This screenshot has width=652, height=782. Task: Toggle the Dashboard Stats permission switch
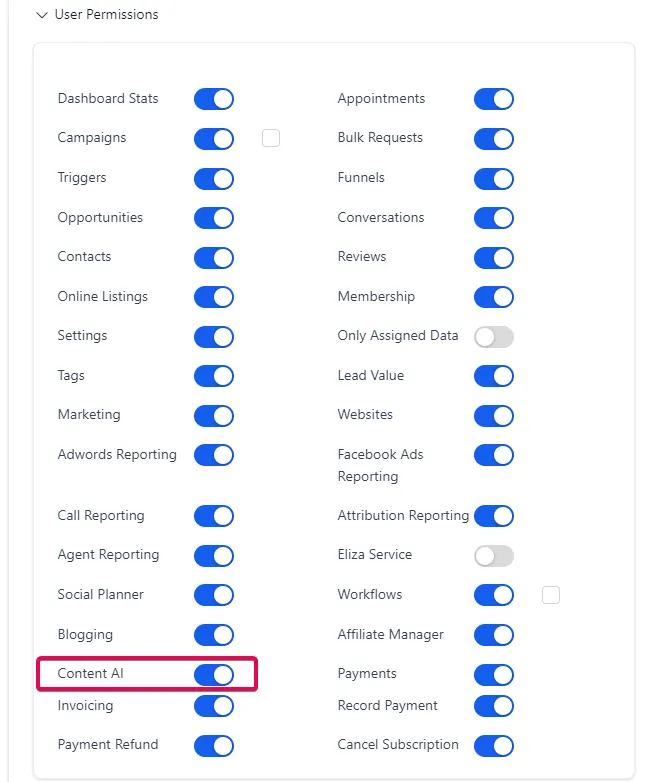[x=214, y=99]
